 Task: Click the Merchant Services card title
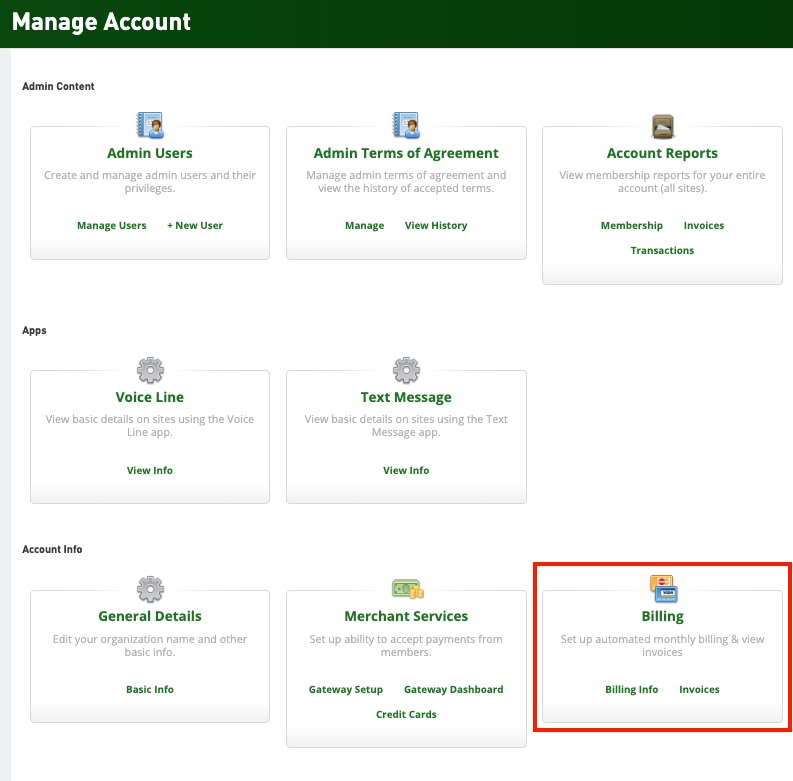406,616
